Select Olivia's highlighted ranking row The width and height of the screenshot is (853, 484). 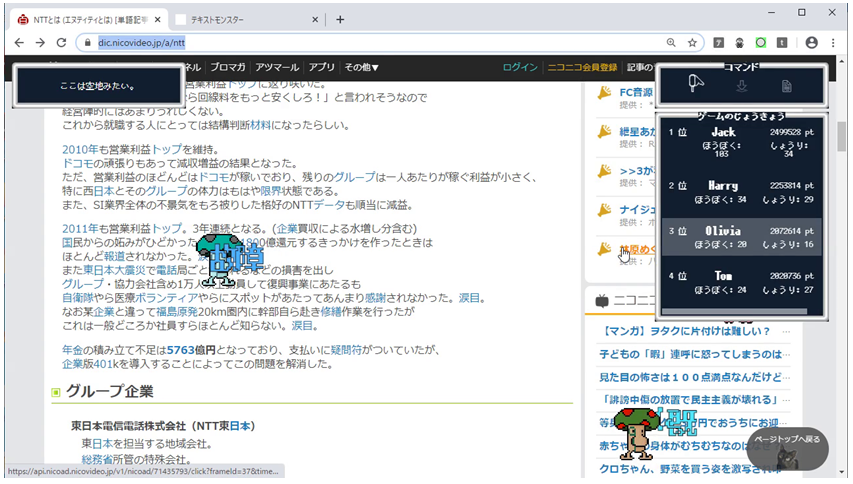tap(742, 237)
